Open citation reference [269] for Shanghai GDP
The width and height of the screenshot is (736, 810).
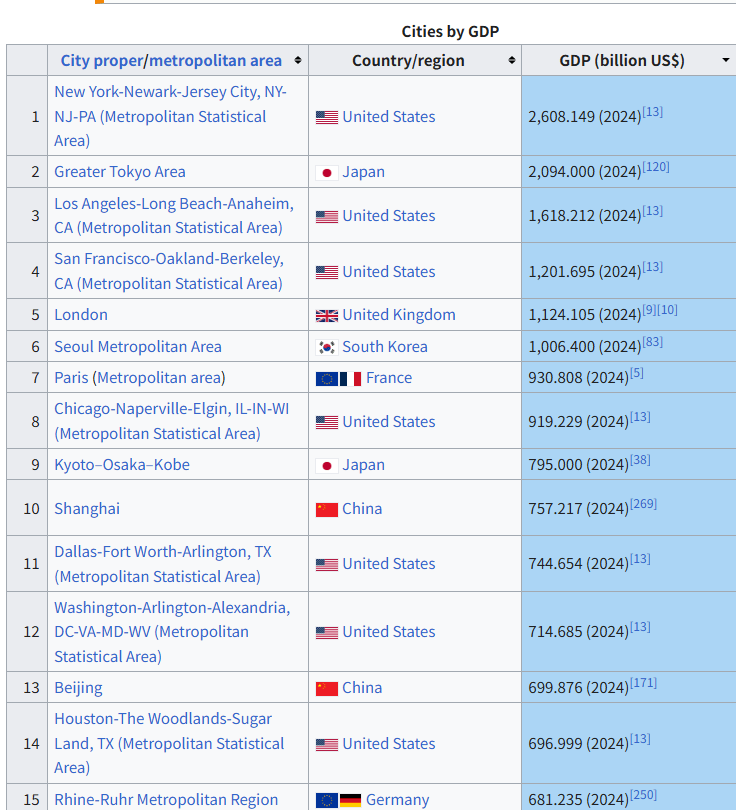[643, 504]
